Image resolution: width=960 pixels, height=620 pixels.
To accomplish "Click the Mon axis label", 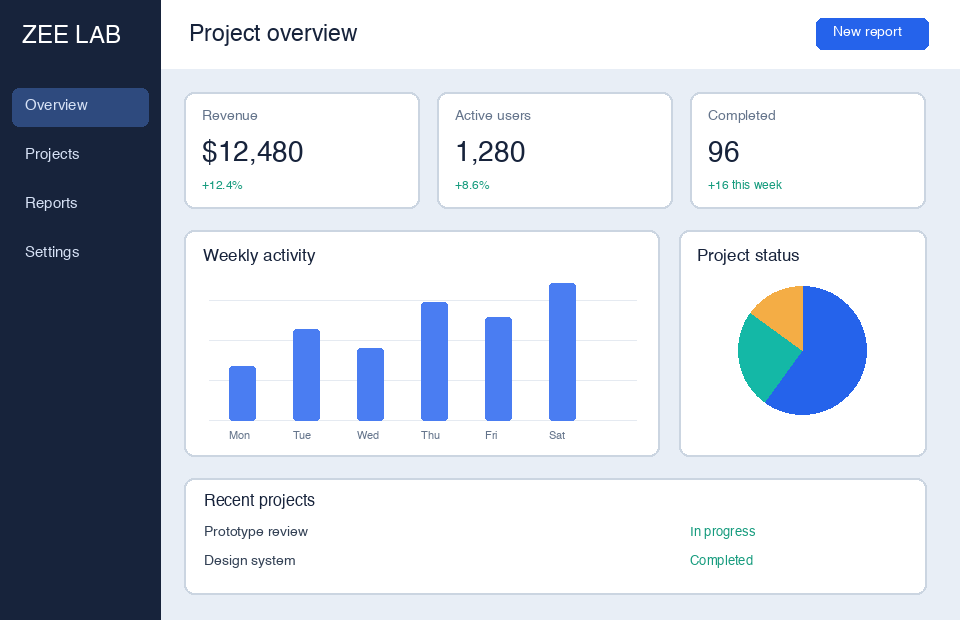I will (x=239, y=435).
